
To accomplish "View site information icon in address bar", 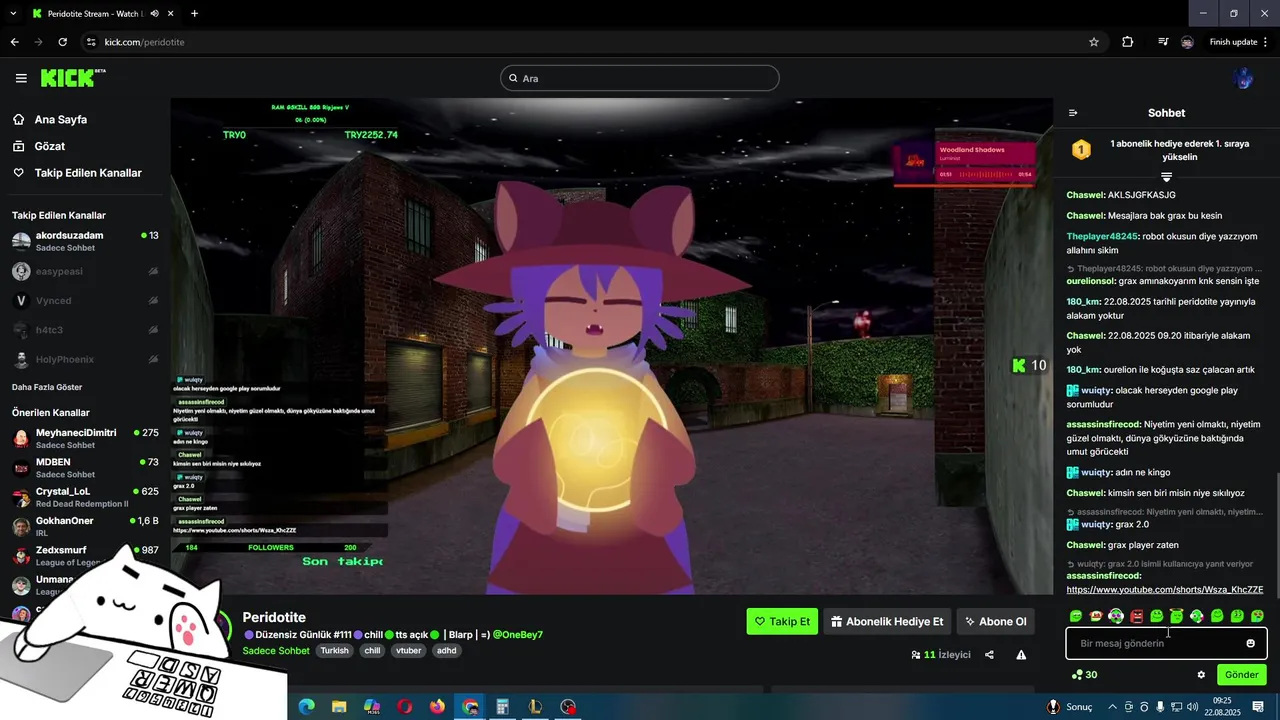I will 91,42.
